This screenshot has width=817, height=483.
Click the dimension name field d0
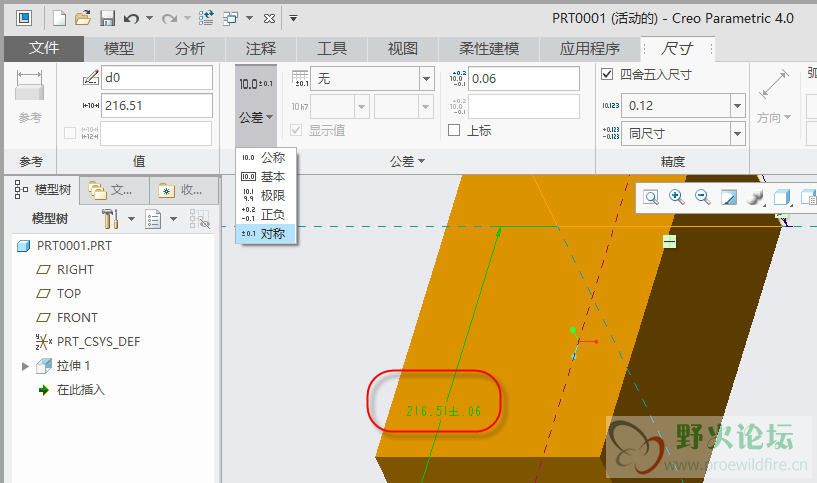pos(156,78)
